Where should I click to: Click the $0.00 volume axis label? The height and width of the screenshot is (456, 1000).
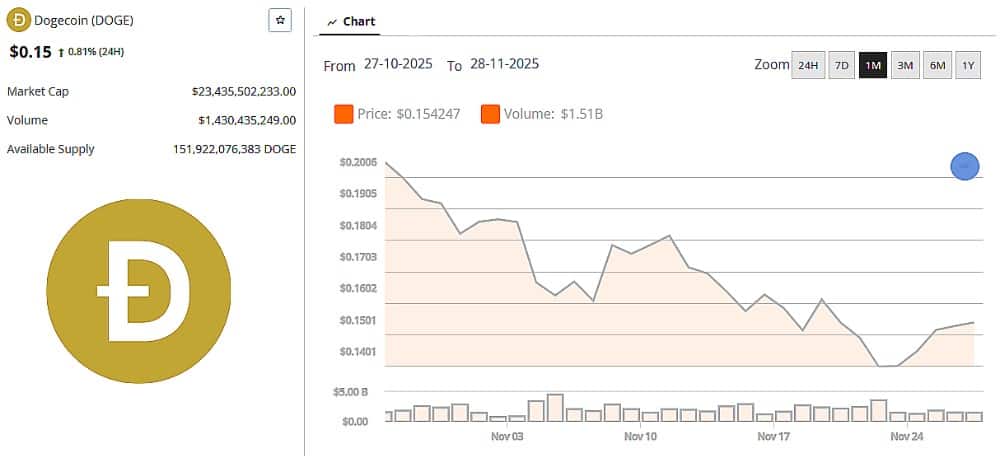point(354,422)
